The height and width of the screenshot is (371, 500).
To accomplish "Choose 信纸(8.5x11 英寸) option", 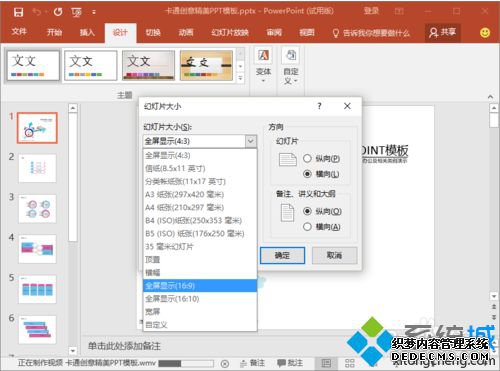I will [200, 168].
